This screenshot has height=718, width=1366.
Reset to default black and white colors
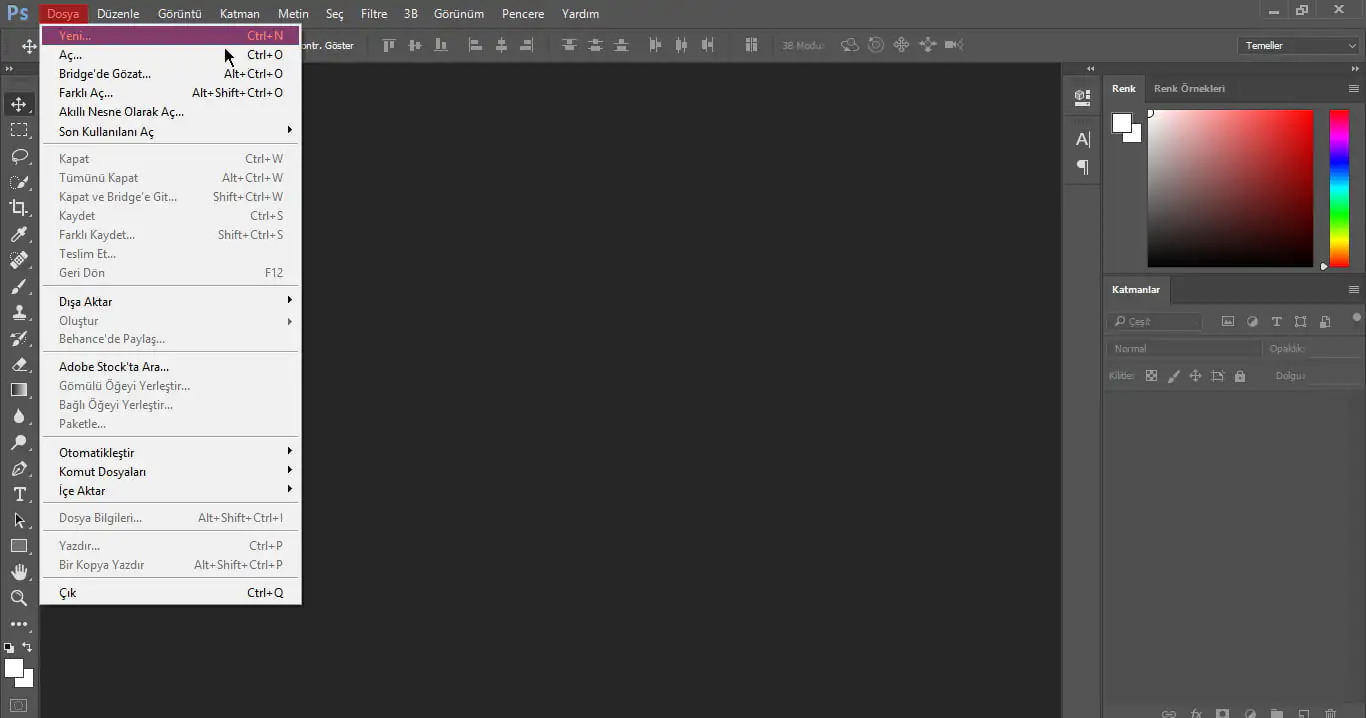pos(9,648)
